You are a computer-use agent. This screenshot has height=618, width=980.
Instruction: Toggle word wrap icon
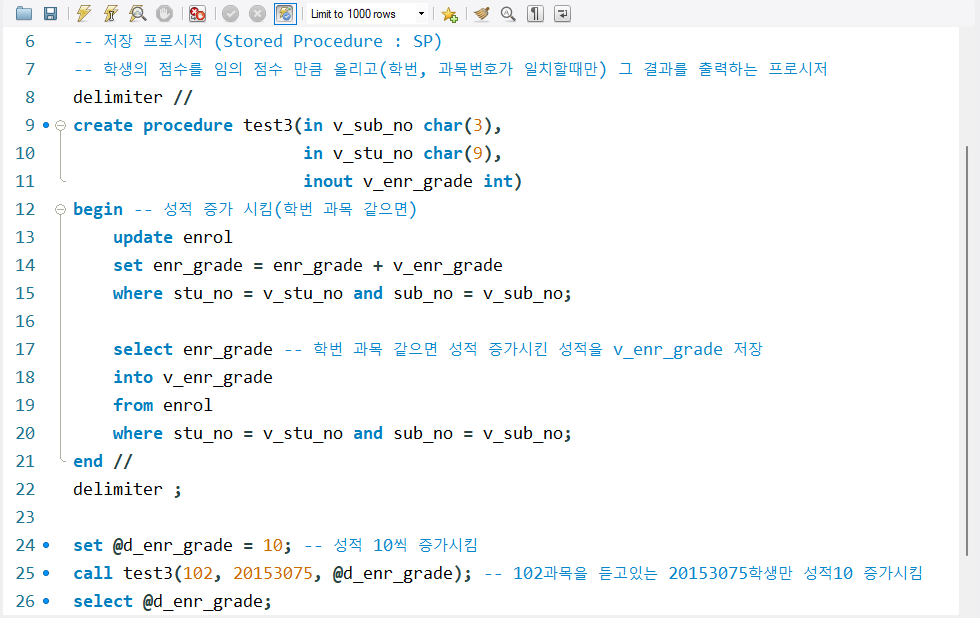coord(562,13)
